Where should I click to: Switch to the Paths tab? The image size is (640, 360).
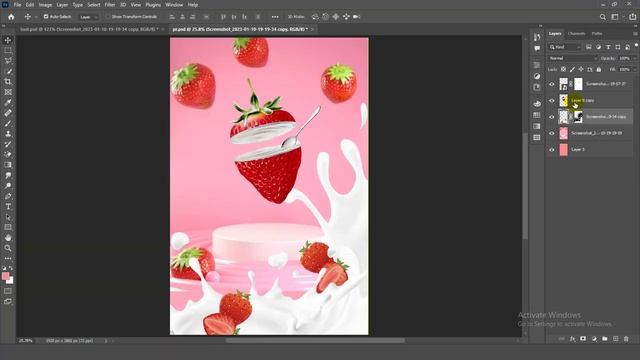[x=597, y=33]
